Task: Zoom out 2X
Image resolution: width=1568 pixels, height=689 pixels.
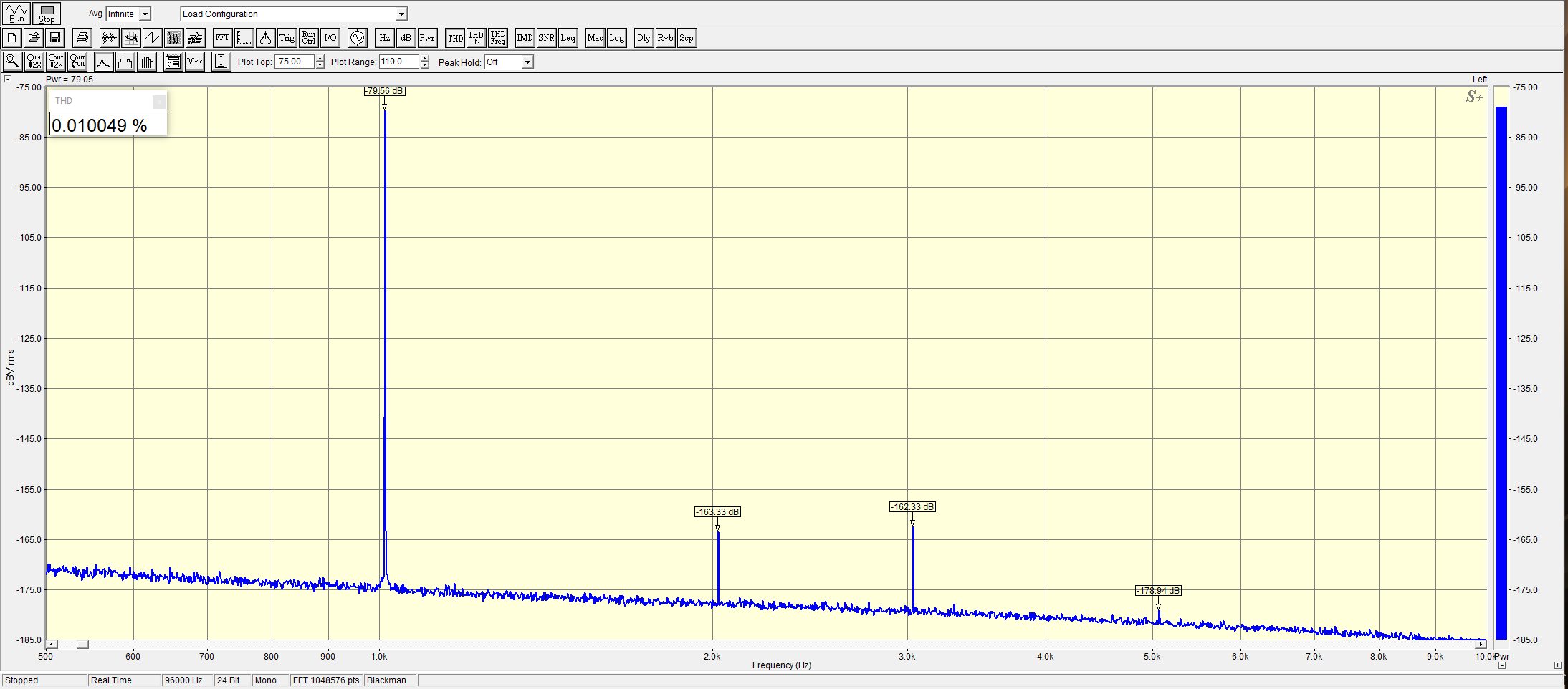Action: pos(55,62)
